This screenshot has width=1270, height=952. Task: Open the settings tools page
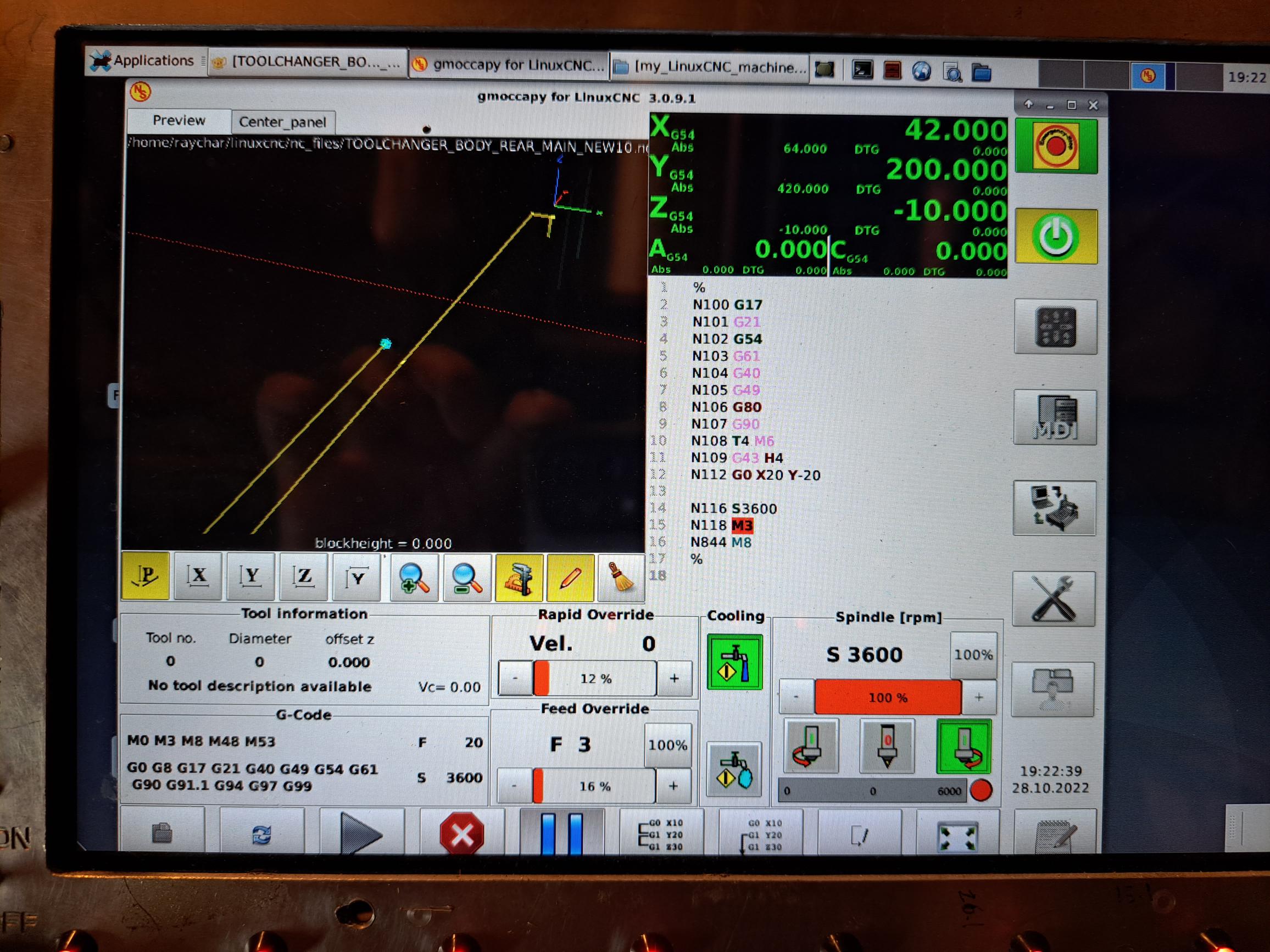(x=1053, y=599)
